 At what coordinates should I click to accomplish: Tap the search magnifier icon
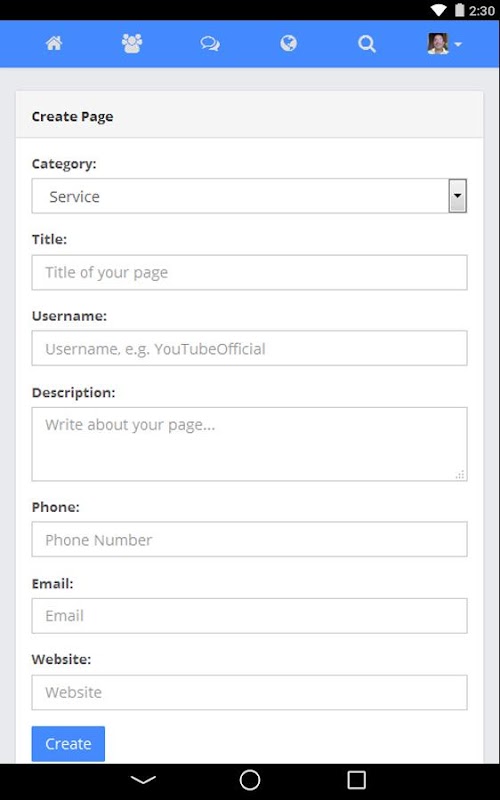pyautogui.click(x=366, y=44)
